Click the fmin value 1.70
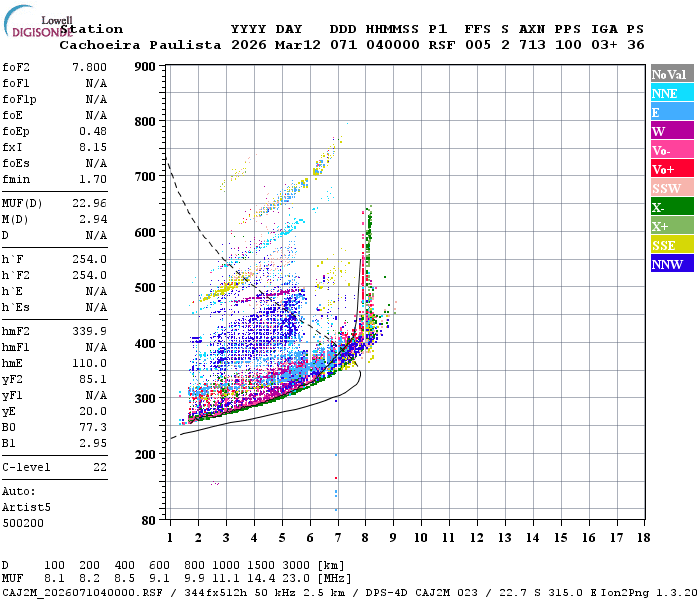The height and width of the screenshot is (600, 700). (x=93, y=179)
